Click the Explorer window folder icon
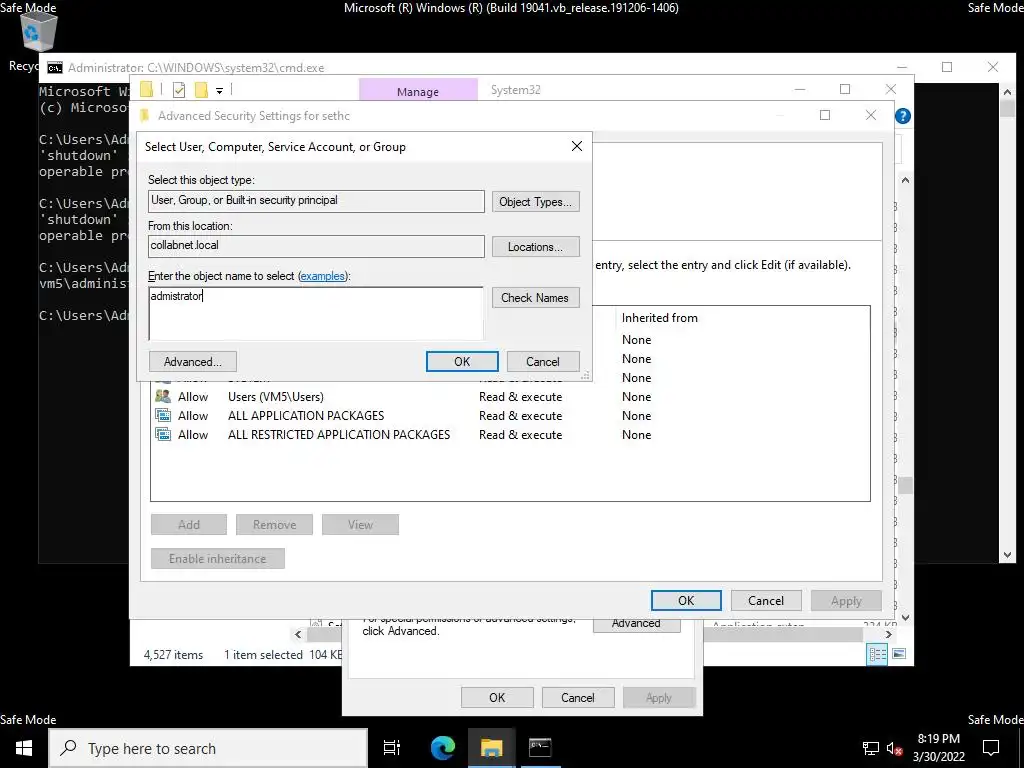 146,90
